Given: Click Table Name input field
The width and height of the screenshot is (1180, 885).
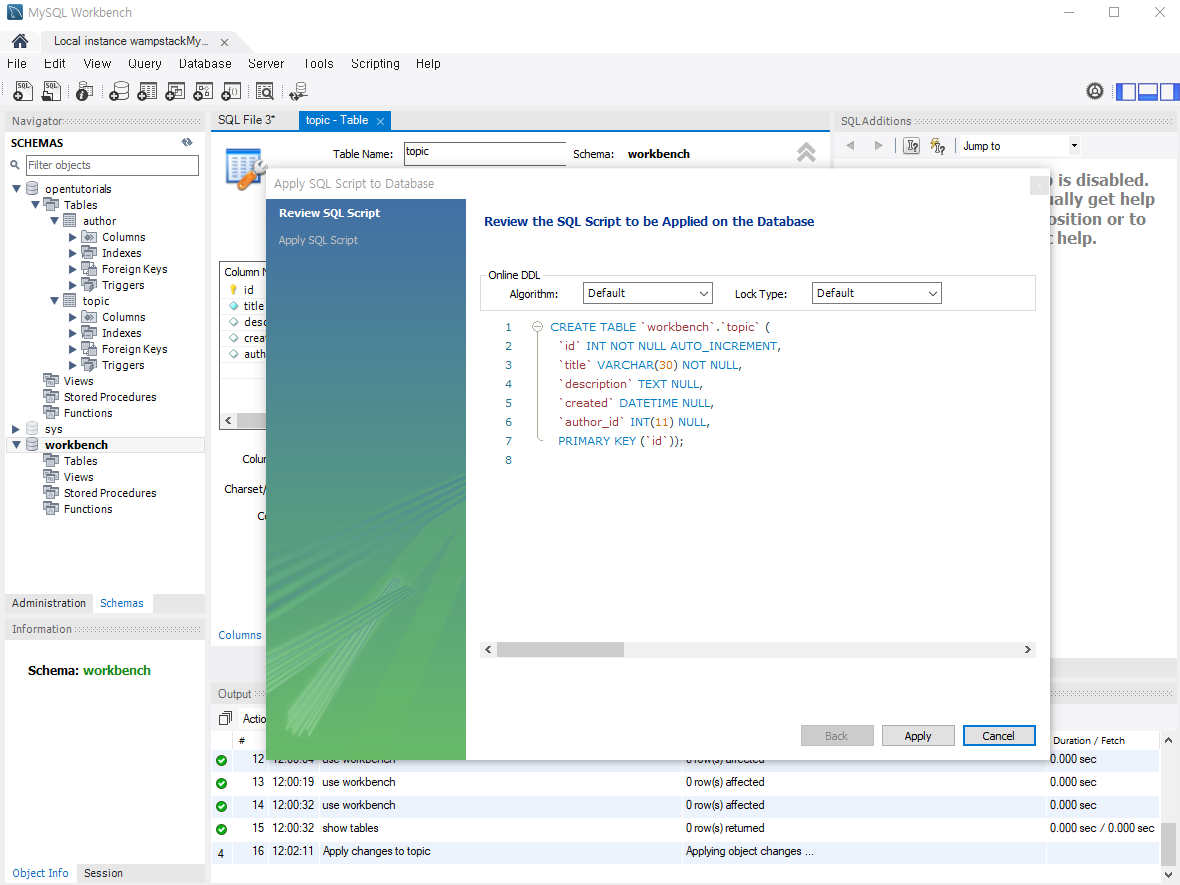Looking at the screenshot, I should point(485,153).
